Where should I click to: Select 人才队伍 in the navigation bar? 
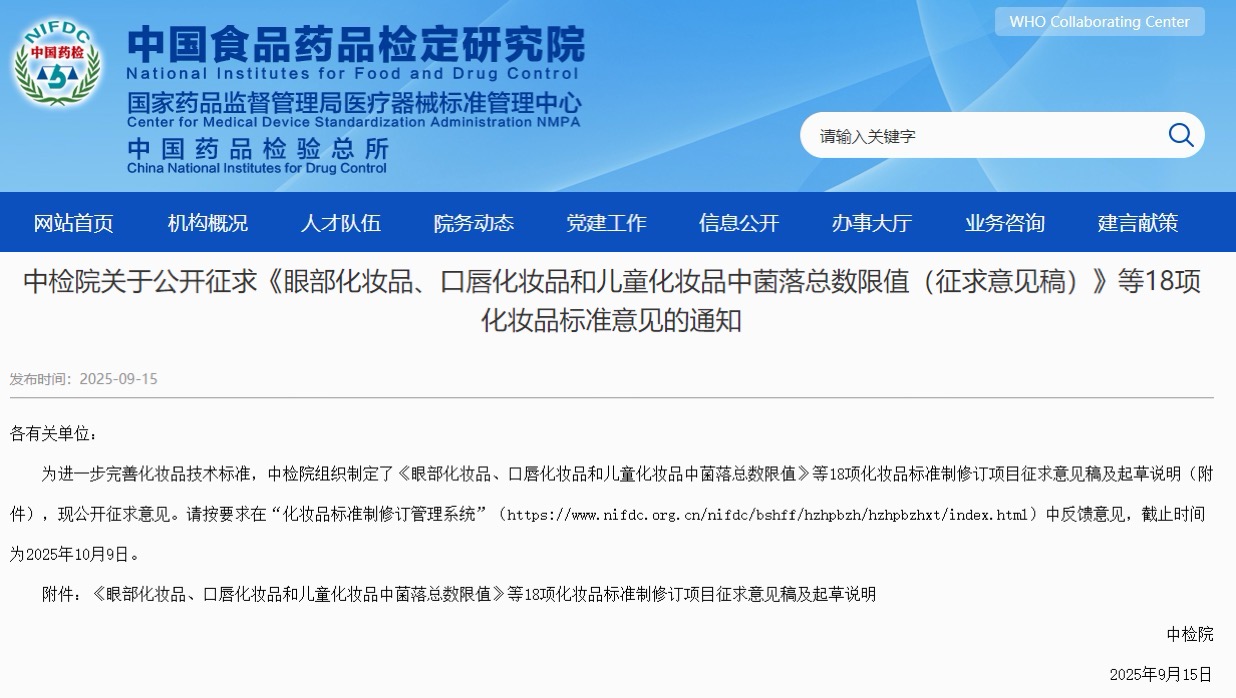[x=341, y=223]
